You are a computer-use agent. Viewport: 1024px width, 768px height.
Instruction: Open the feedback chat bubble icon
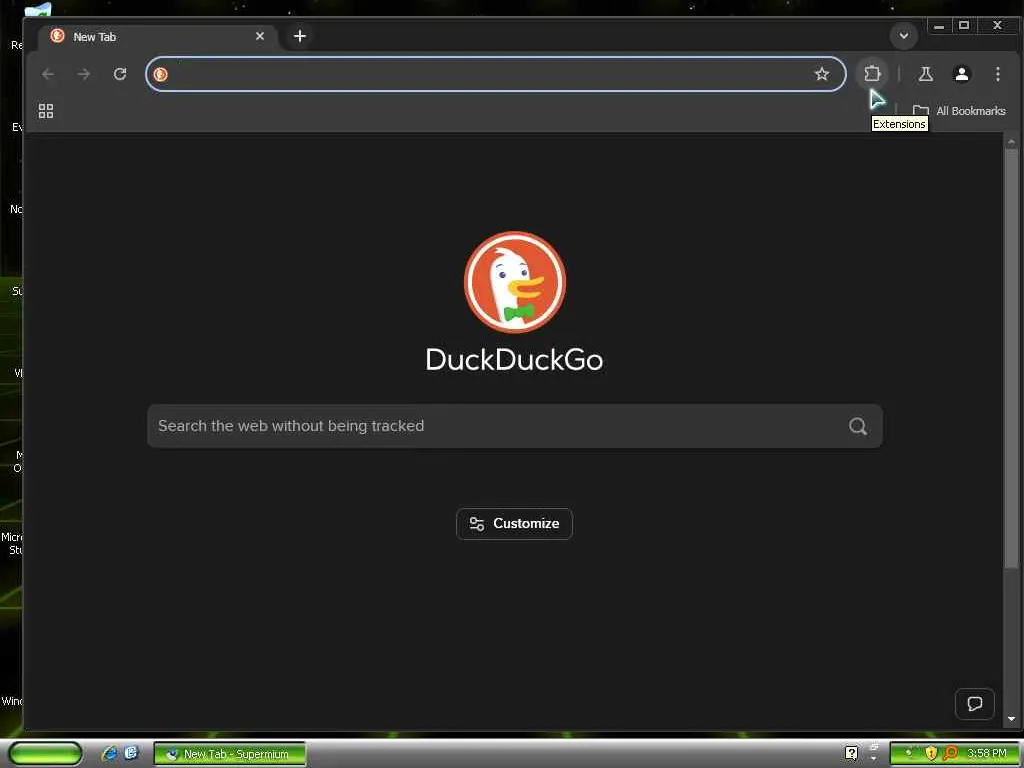pos(974,703)
